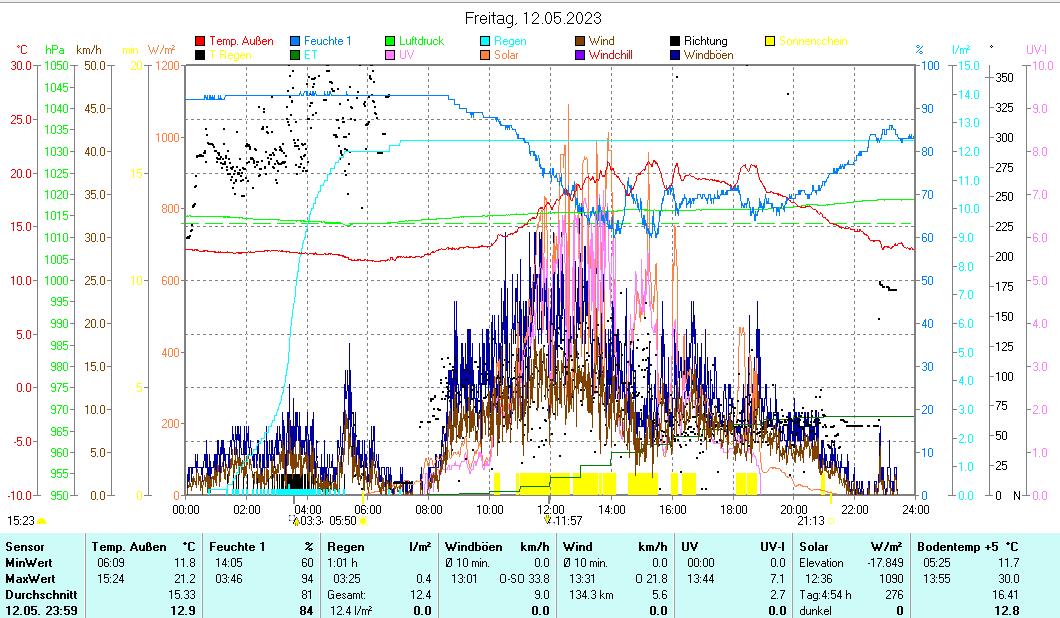This screenshot has width=1060, height=618.
Task: Click the red Temp. Außen legend swatch
Action: pyautogui.click(x=201, y=41)
